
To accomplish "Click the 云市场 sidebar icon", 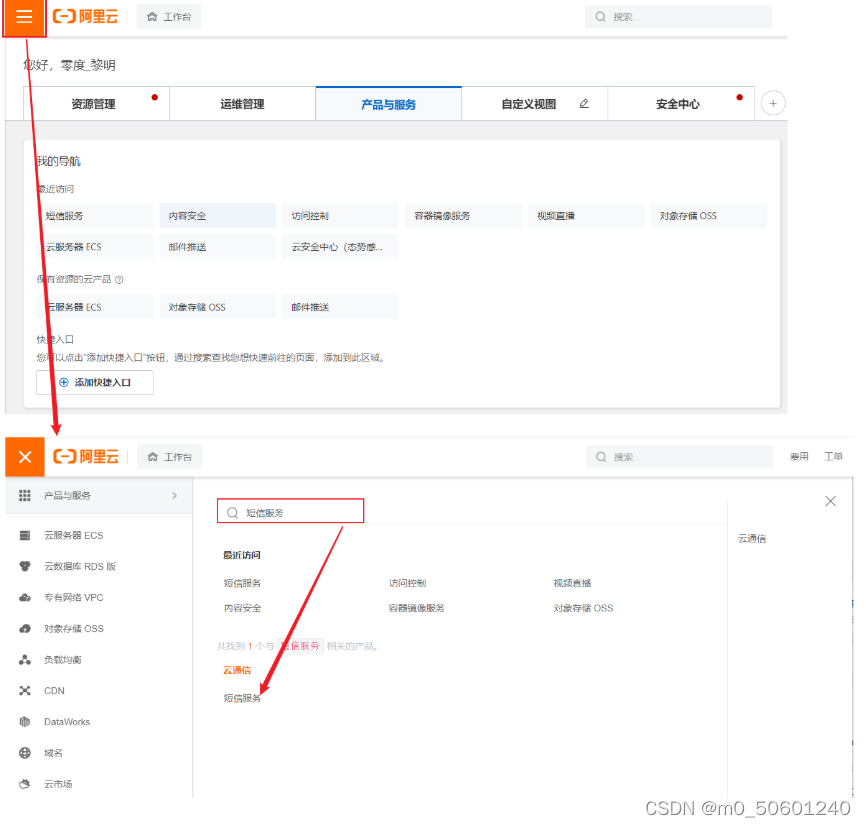I will (x=25, y=784).
